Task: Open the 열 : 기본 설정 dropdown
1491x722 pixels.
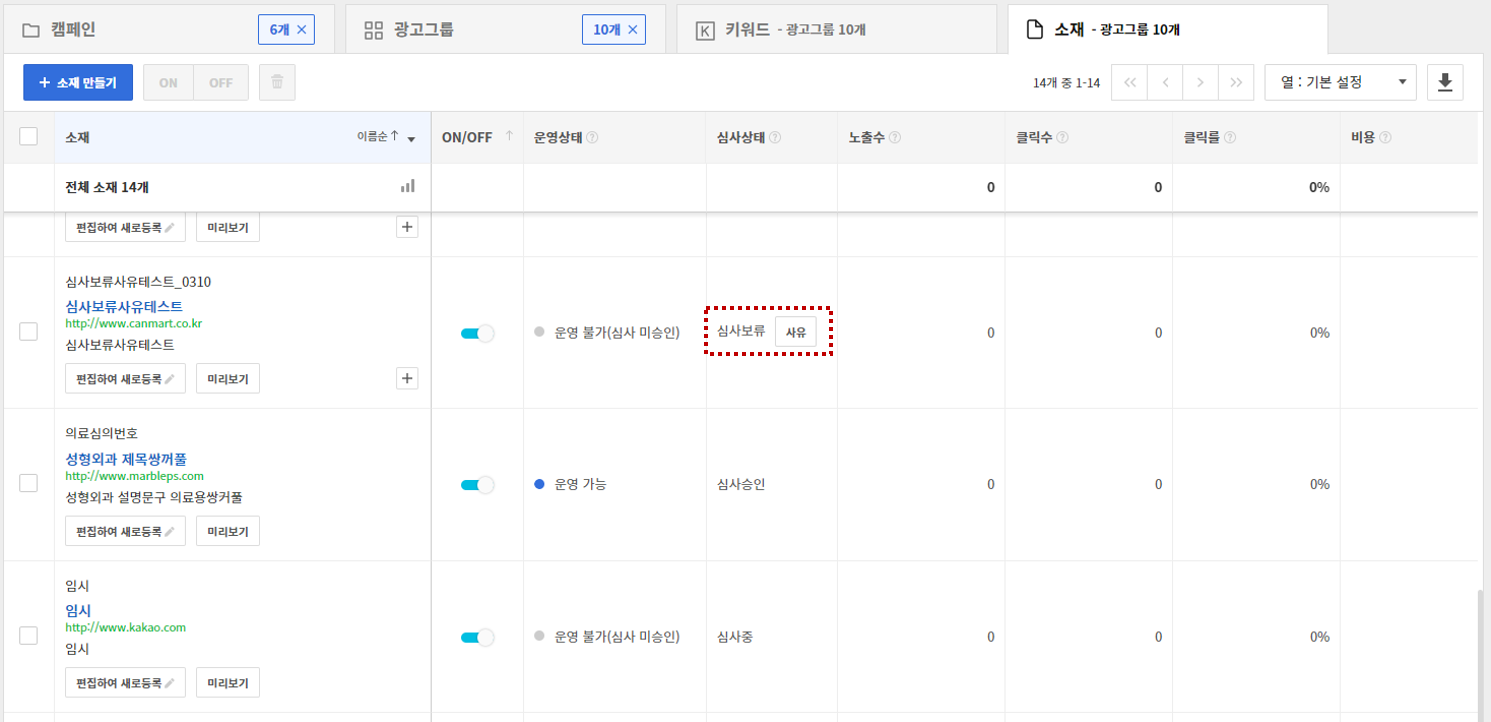Action: coord(1340,83)
